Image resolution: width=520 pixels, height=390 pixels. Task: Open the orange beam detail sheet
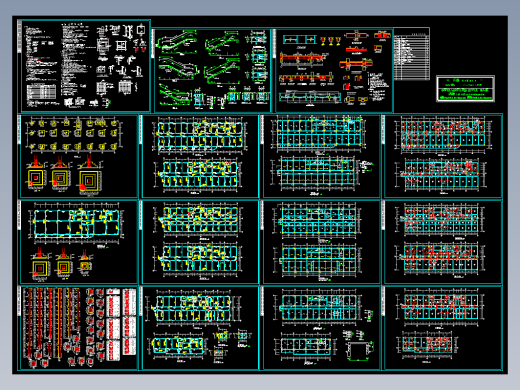[x=333, y=70]
